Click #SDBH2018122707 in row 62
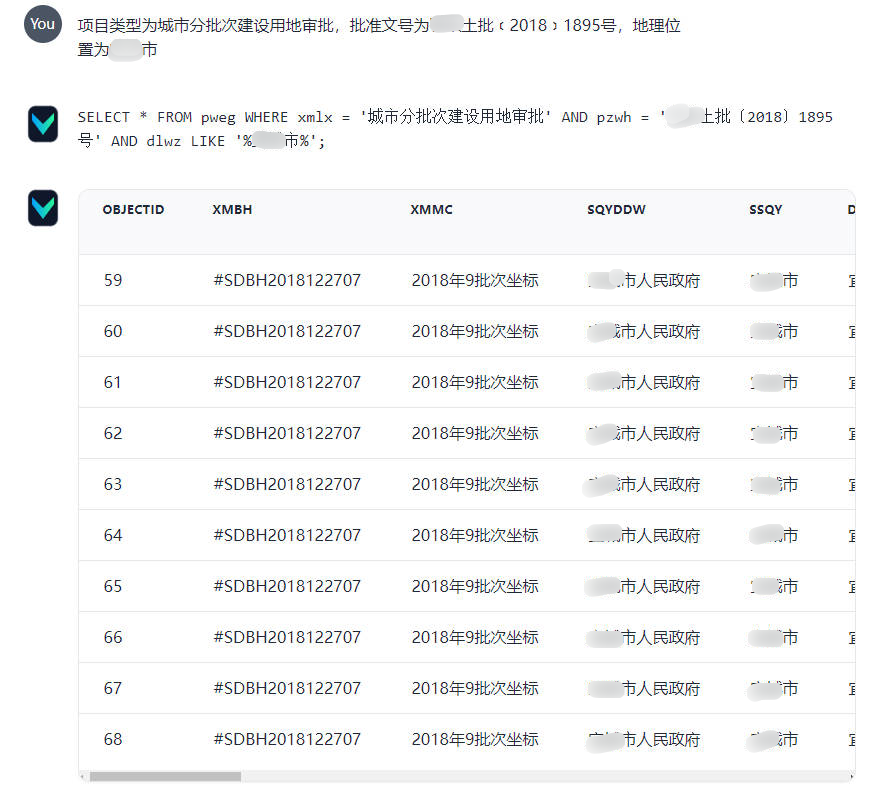 click(x=287, y=433)
